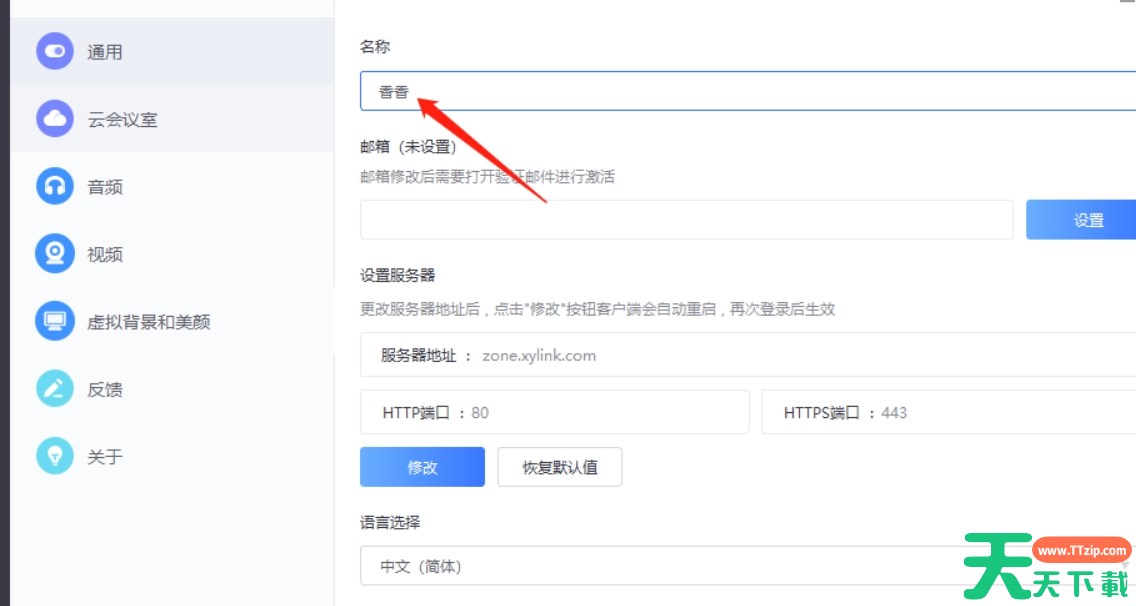Select 虚拟背景和美颜 in the sidebar
Screen dimensions: 1136x606
(x=148, y=322)
